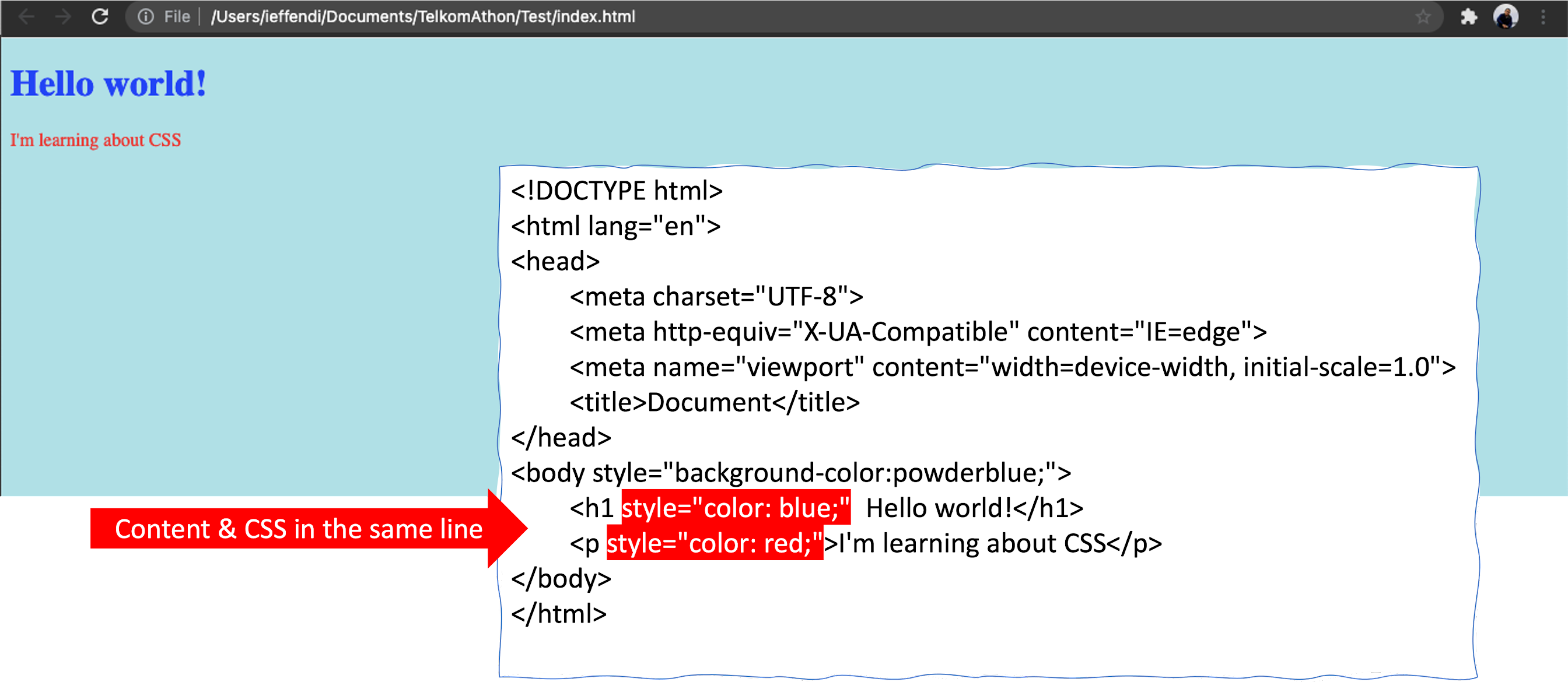Viewport: 1568px width, 682px height.
Task: Click the browser back arrow
Action: point(26,16)
